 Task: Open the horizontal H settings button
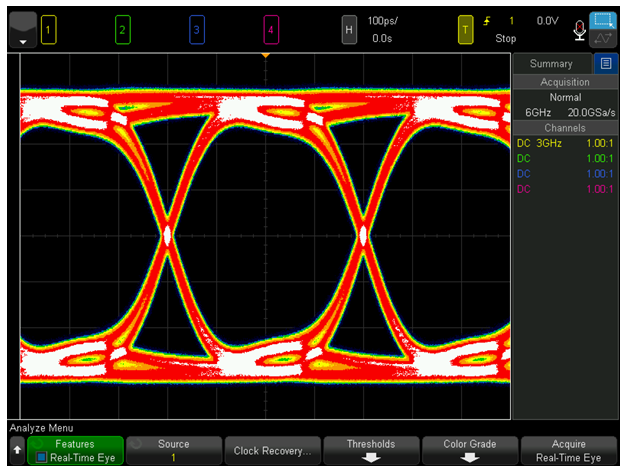349,30
